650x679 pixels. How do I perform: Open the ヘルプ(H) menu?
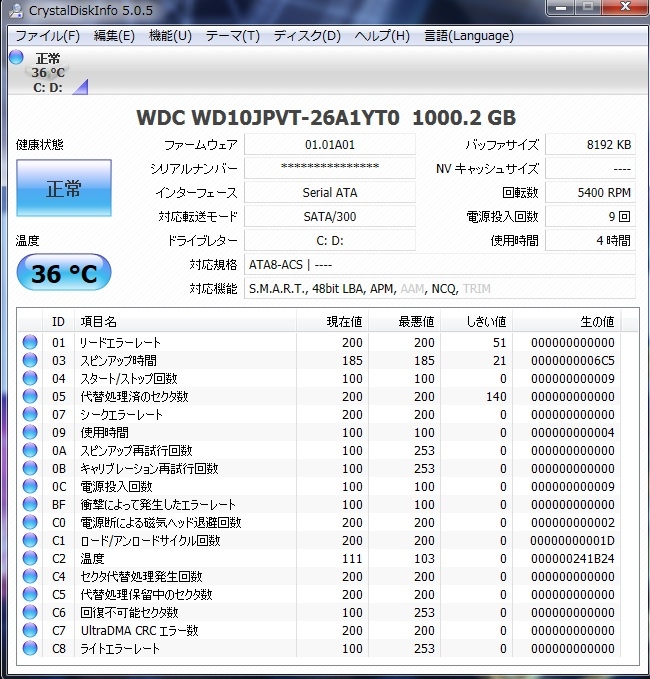(382, 36)
